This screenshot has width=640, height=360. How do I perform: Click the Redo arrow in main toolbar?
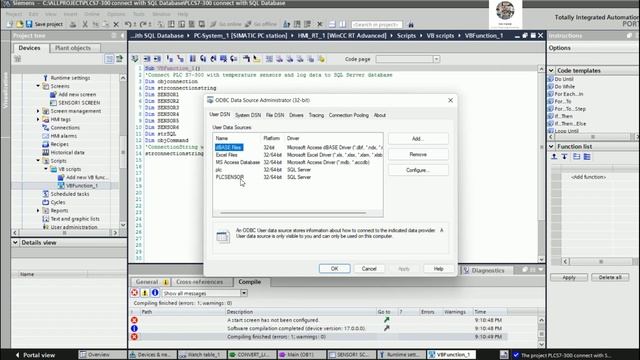(x=143, y=24)
